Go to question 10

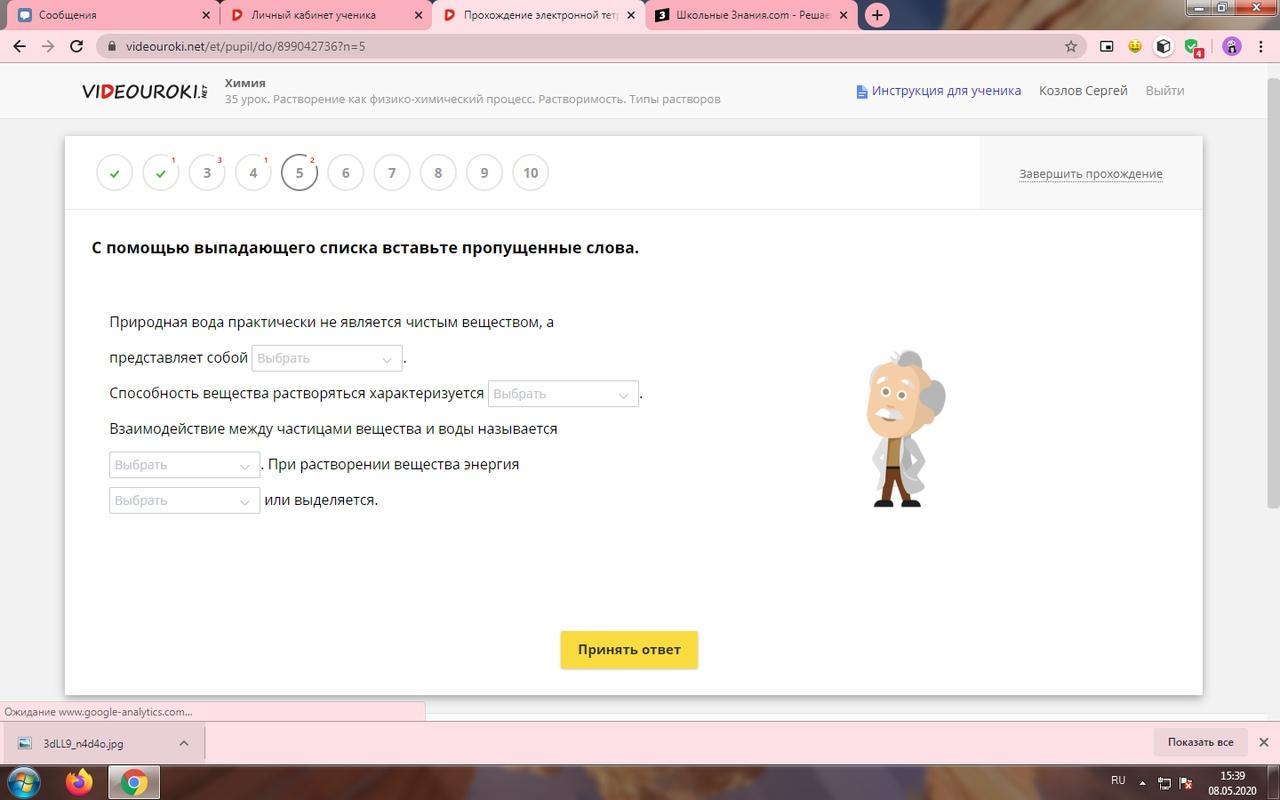click(x=530, y=173)
